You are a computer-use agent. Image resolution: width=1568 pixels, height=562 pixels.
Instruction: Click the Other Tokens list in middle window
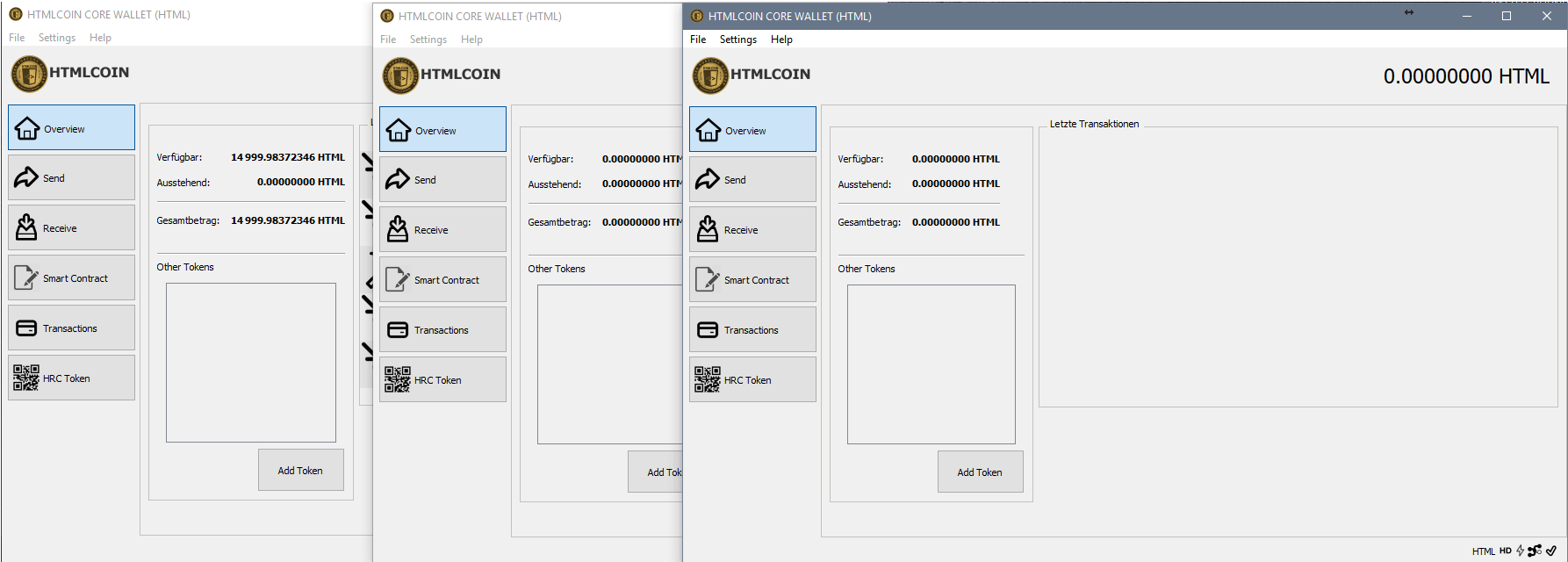click(x=609, y=364)
